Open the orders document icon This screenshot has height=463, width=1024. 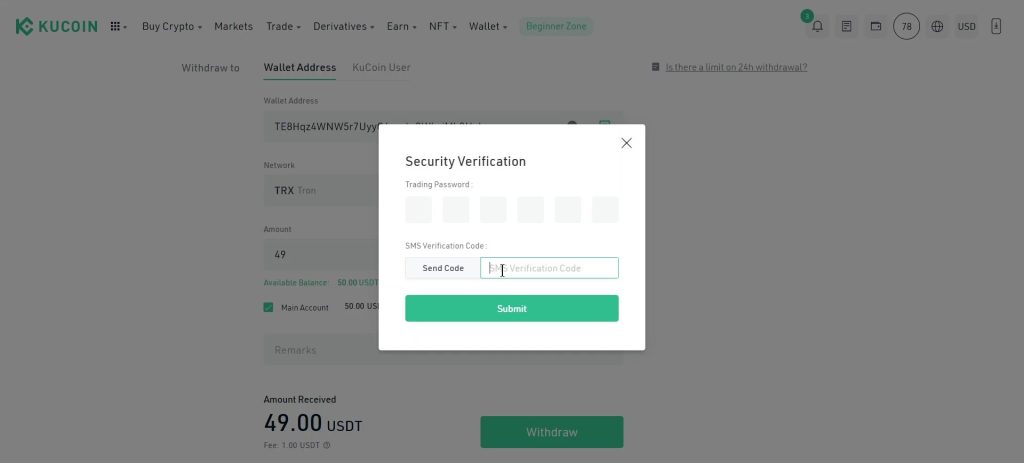point(846,27)
